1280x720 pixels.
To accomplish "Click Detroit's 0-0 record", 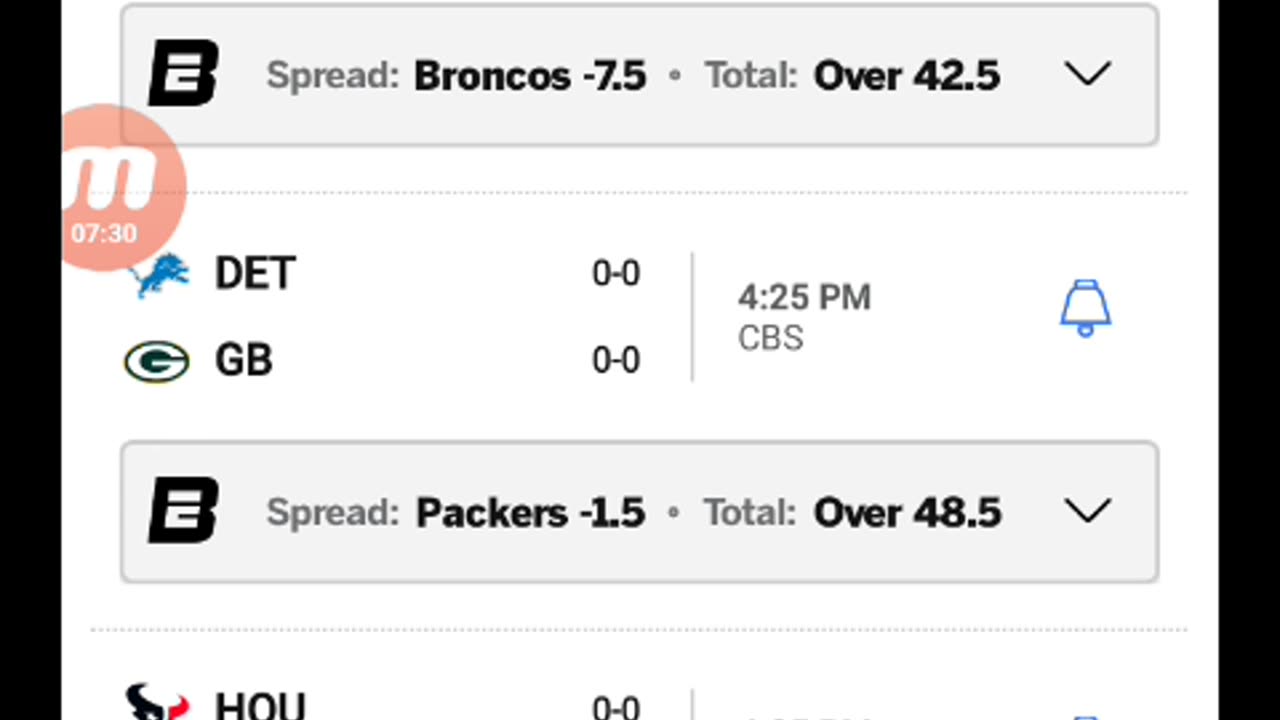I will 615,274.
